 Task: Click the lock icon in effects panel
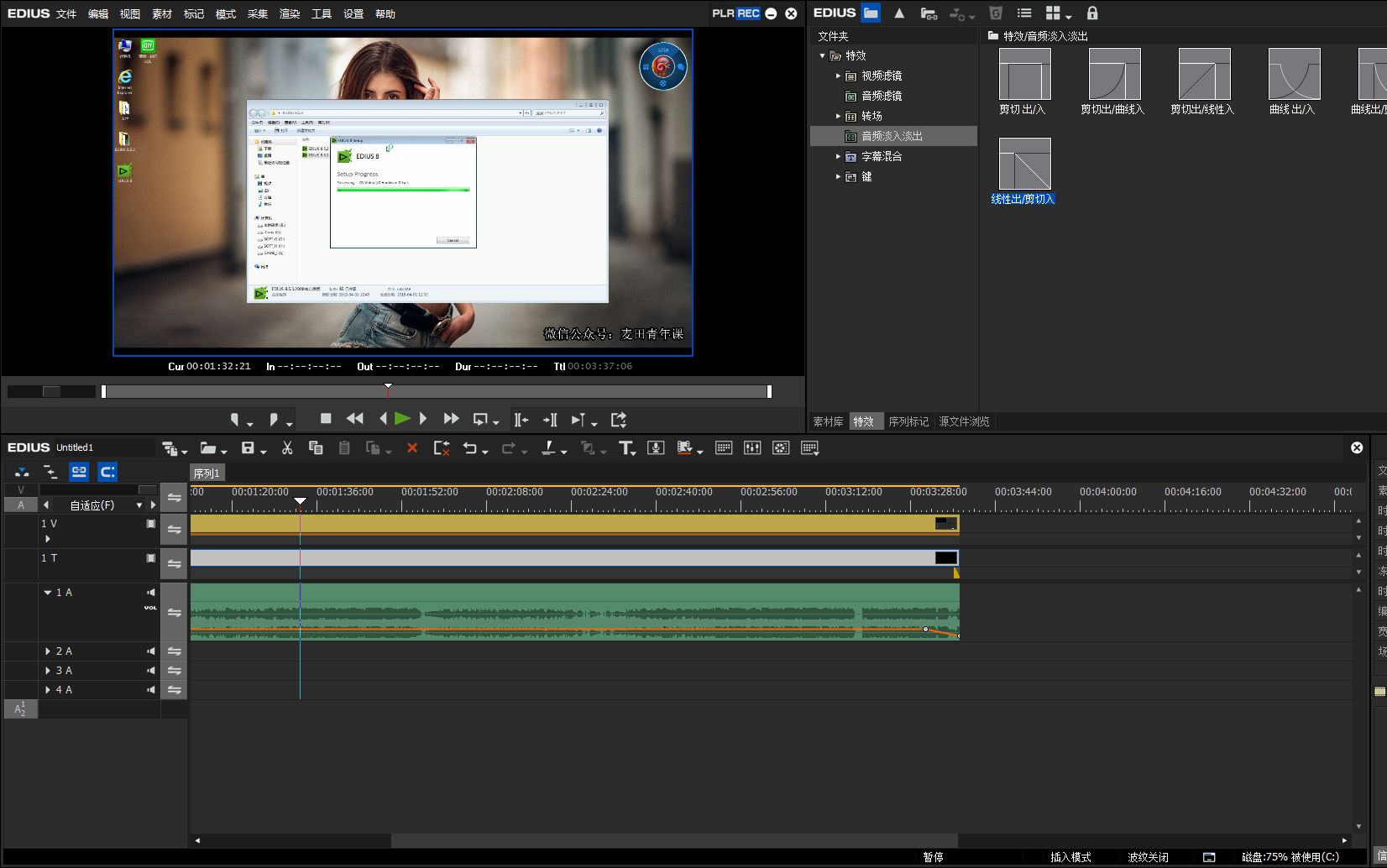(x=1092, y=13)
